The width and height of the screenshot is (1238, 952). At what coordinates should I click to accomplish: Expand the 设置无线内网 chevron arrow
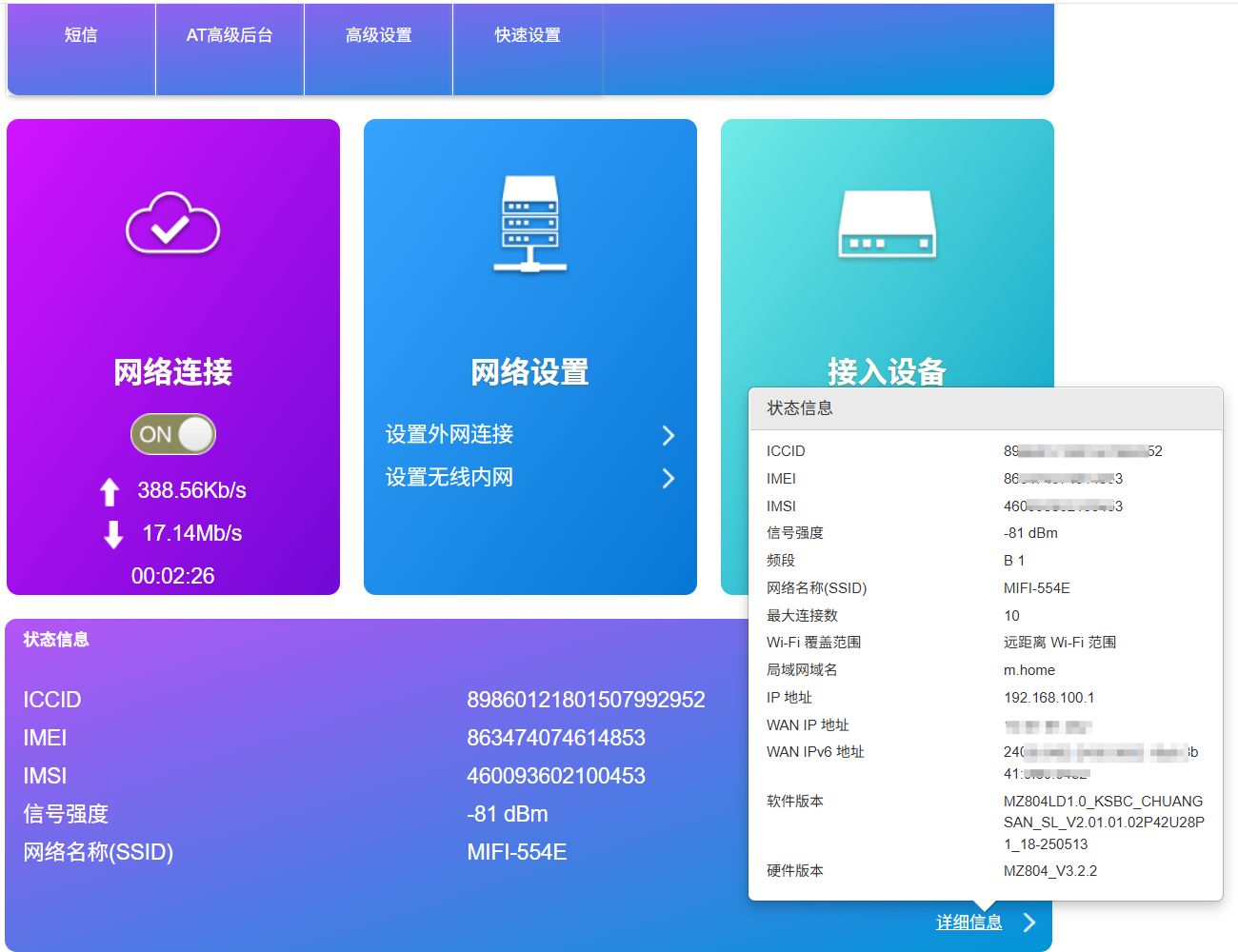click(668, 478)
